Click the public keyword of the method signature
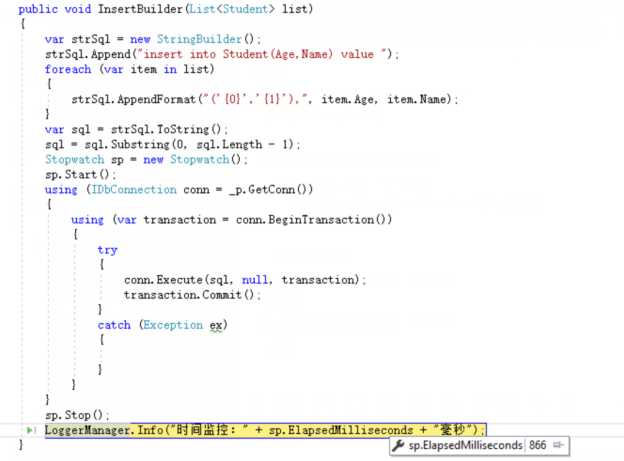This screenshot has width=624, height=461. 38,9
